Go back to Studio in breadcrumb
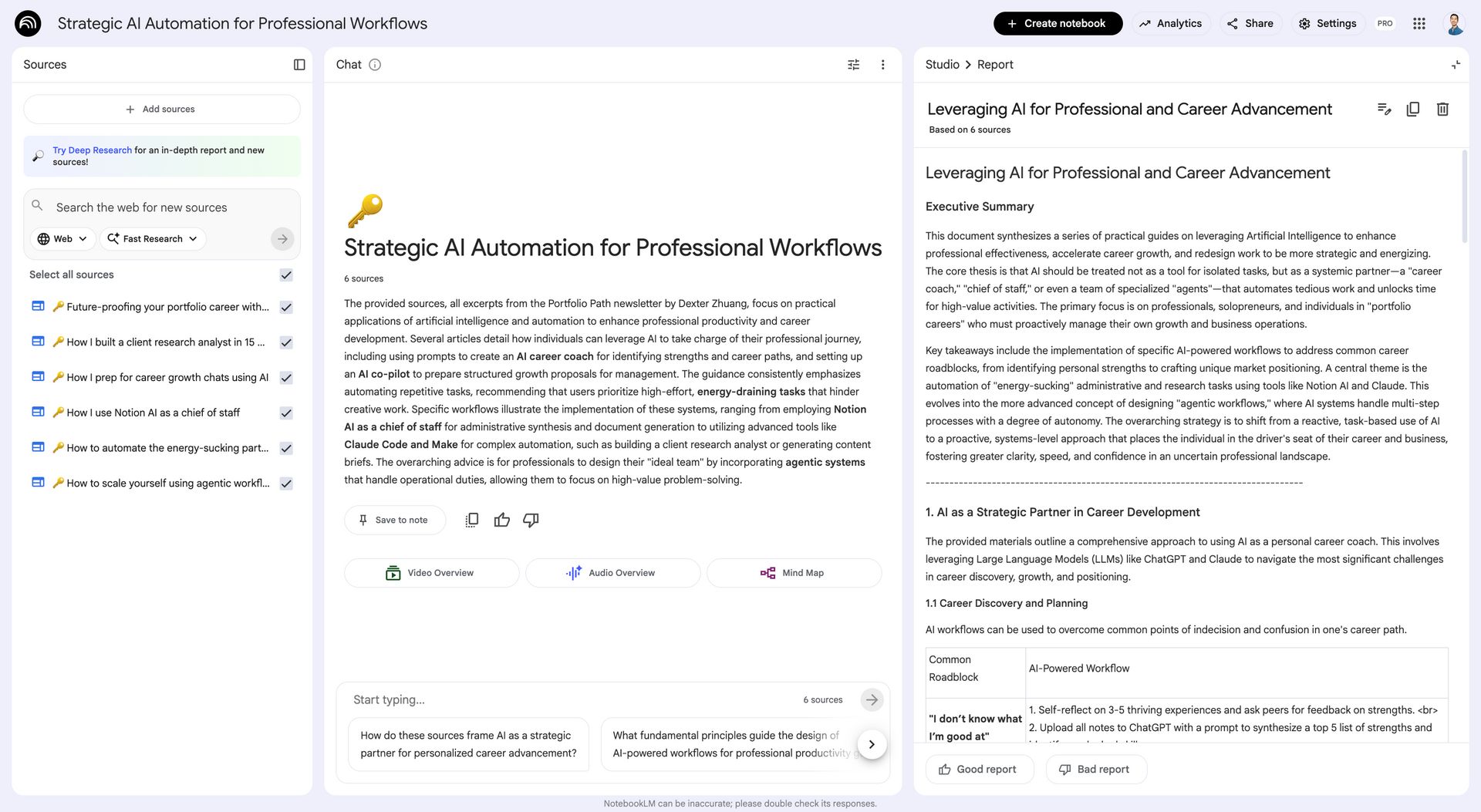This screenshot has height=812, width=1481. [x=942, y=65]
